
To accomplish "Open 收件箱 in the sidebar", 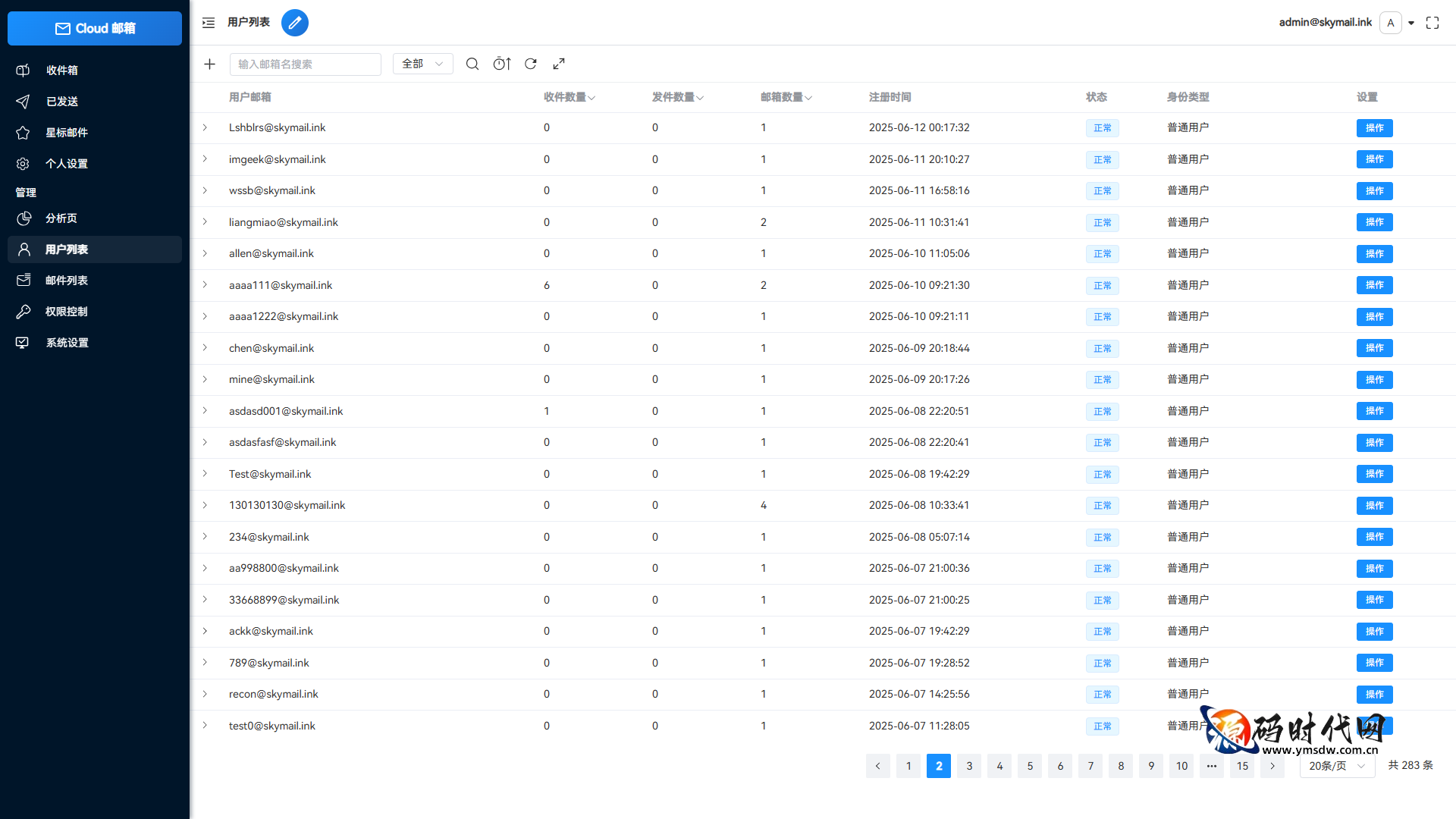I will coord(62,71).
